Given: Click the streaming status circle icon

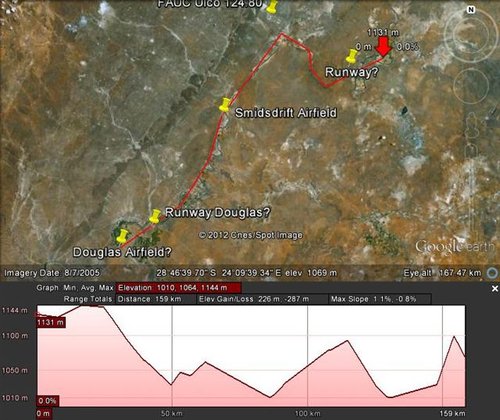Looking at the screenshot, I should point(492,273).
